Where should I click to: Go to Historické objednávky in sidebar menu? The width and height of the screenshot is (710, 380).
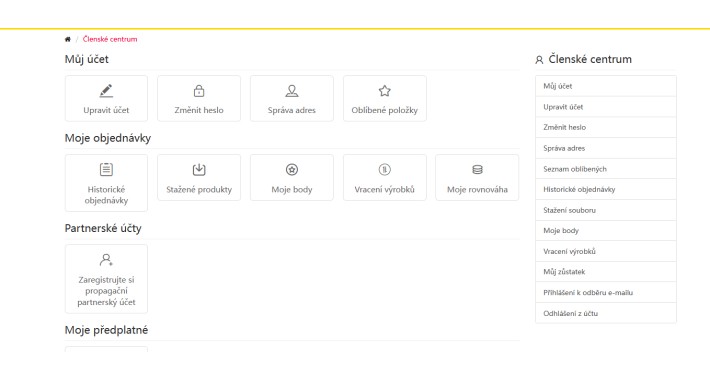[606, 189]
